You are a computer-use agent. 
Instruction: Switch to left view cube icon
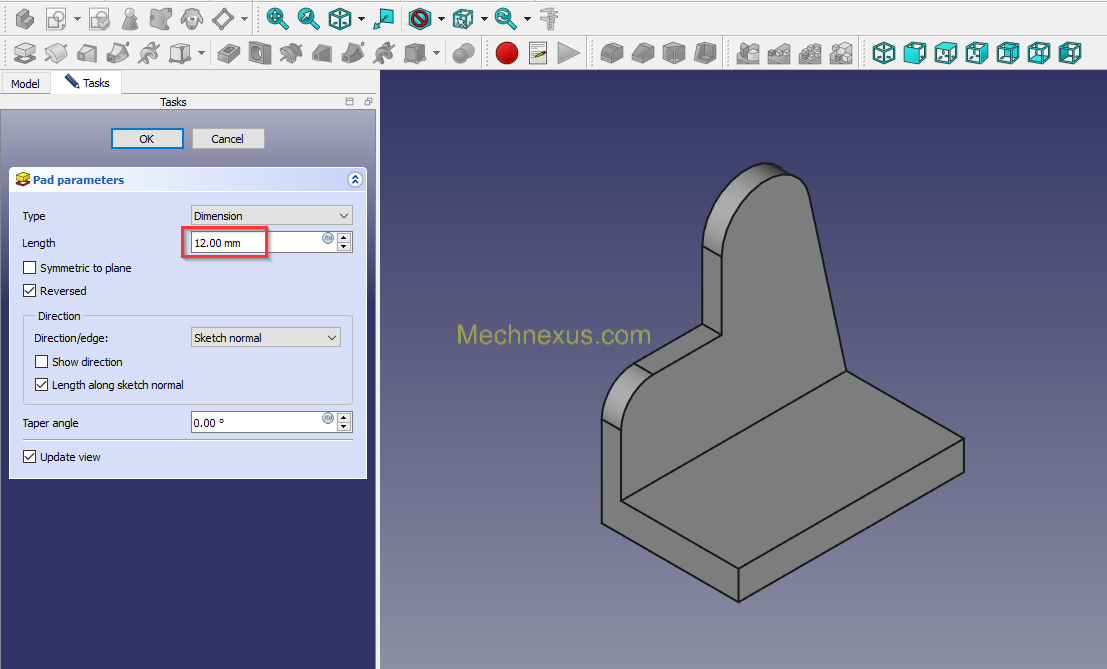tap(1070, 54)
